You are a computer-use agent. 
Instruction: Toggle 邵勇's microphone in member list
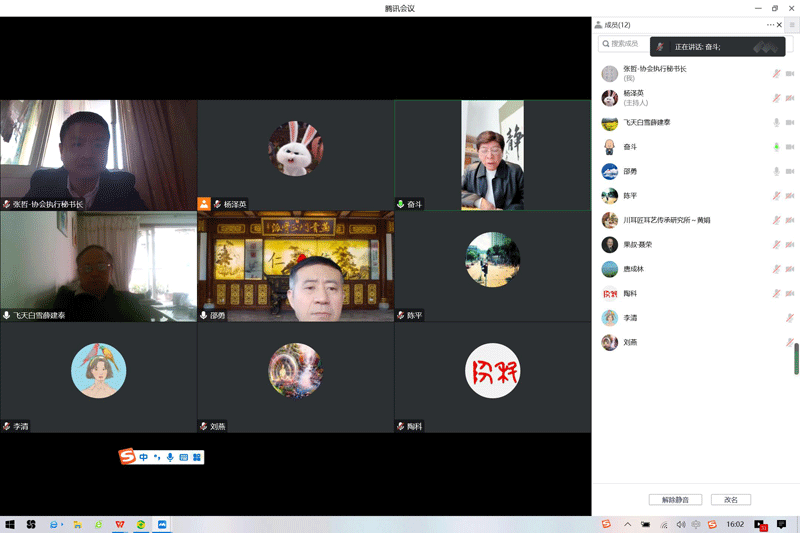click(776, 172)
